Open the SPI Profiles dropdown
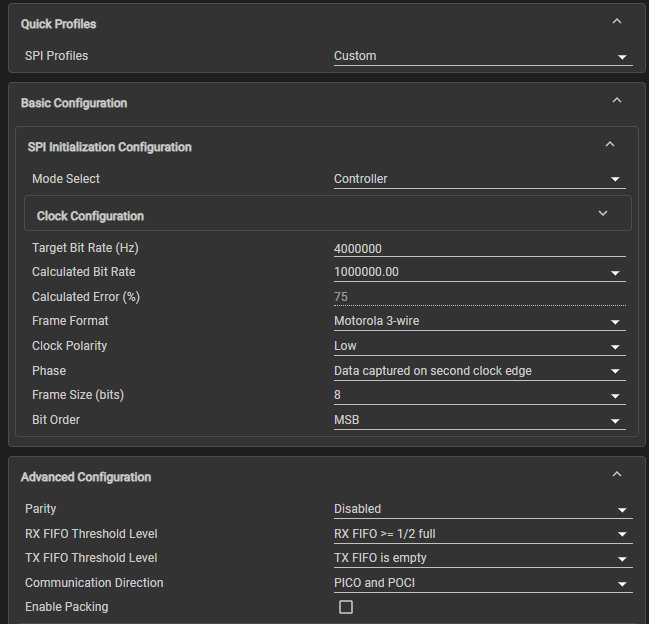The image size is (649, 624). [x=482, y=57]
